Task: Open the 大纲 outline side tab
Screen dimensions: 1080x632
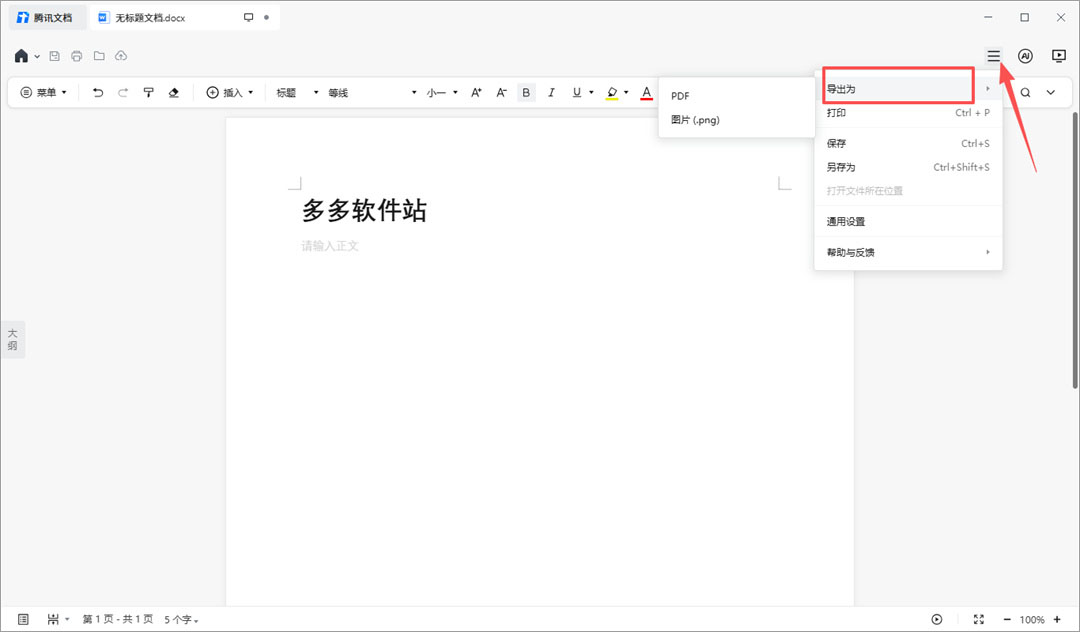Action: (12, 339)
